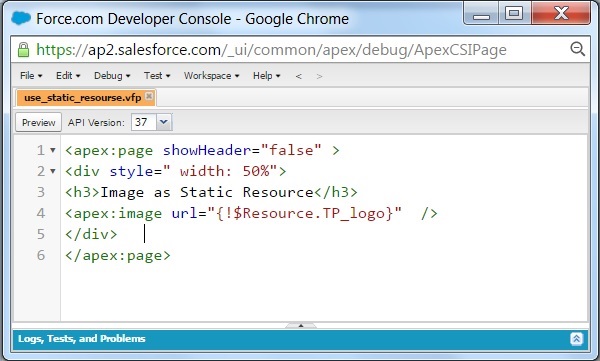Open the File menu
Viewport: 600px width, 361px height.
(31, 76)
